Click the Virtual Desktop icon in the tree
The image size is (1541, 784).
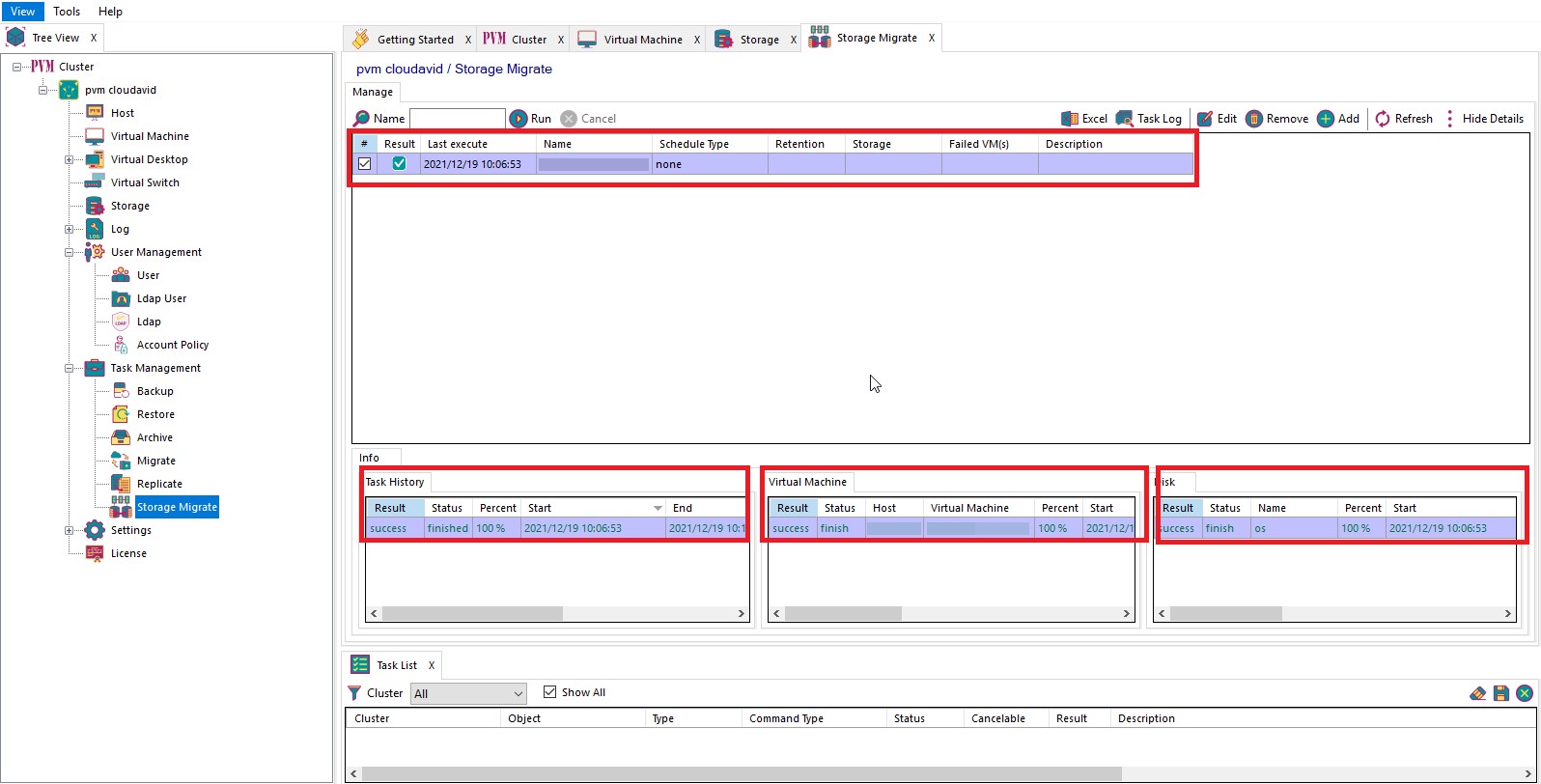coord(95,159)
